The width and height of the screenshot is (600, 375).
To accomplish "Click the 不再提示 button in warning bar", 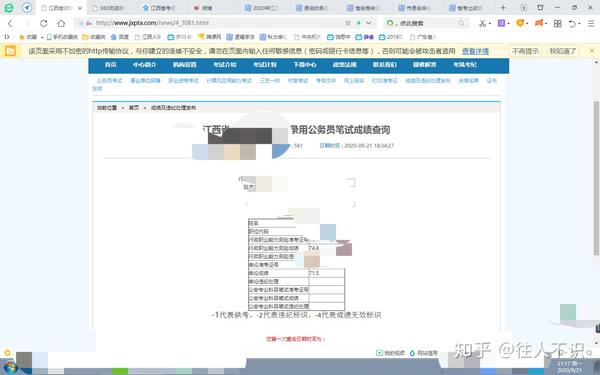I will 525,51.
